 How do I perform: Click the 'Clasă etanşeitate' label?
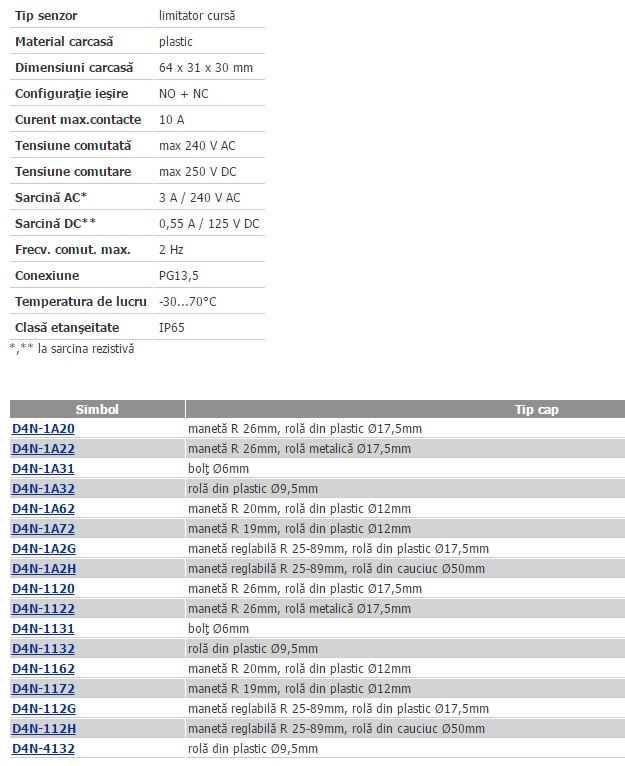[67, 327]
